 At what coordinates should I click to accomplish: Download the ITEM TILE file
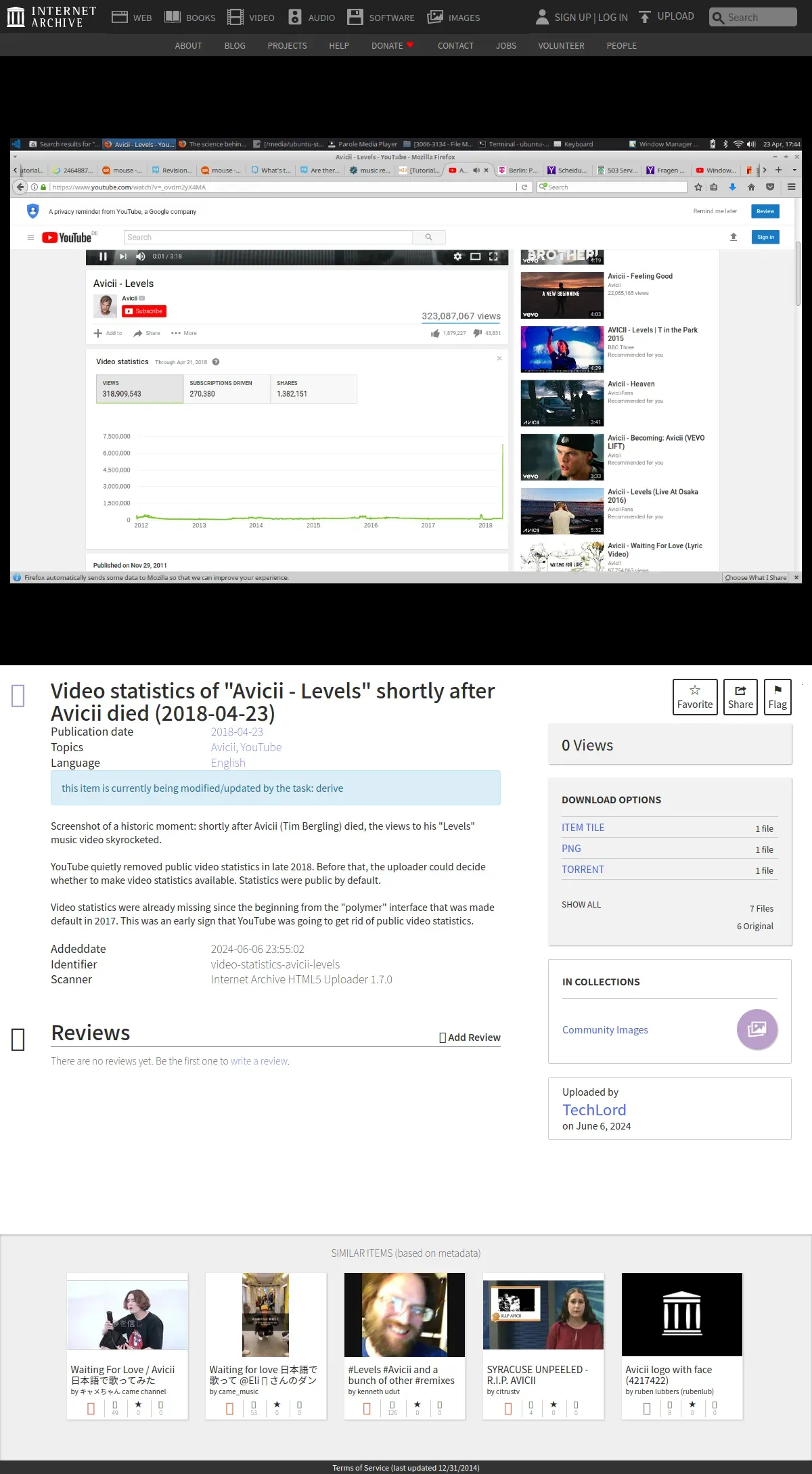[583, 828]
